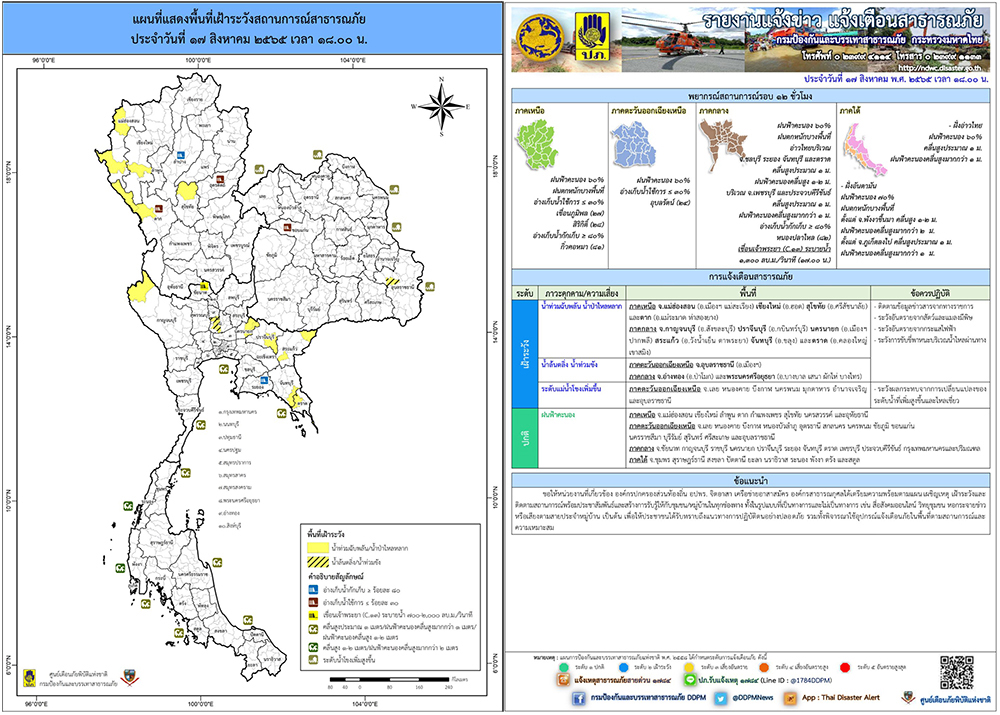Click the warning center emblem beside the QR footer text
1000x715 pixels.
click(908, 698)
